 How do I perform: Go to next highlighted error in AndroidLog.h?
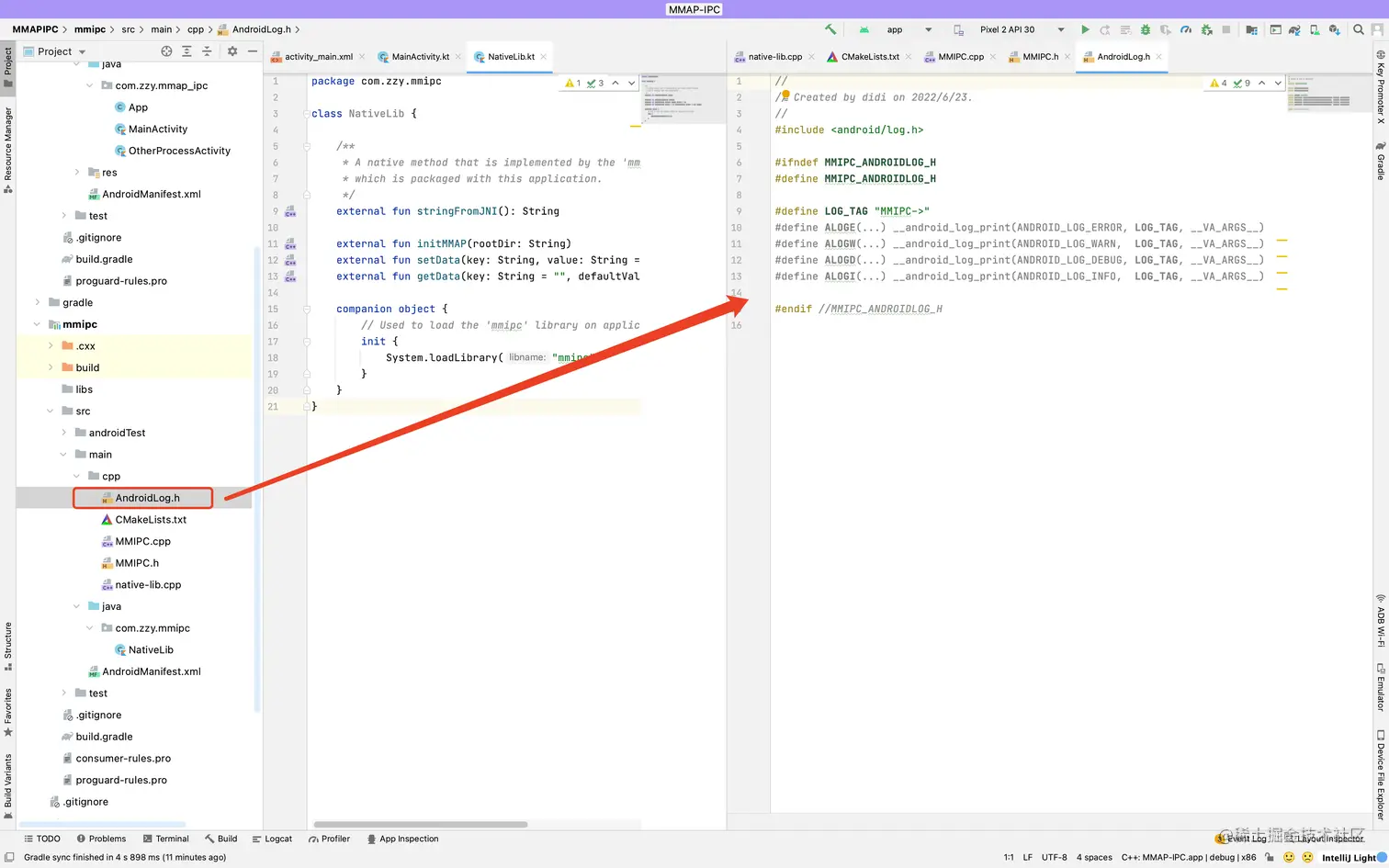click(x=1278, y=83)
